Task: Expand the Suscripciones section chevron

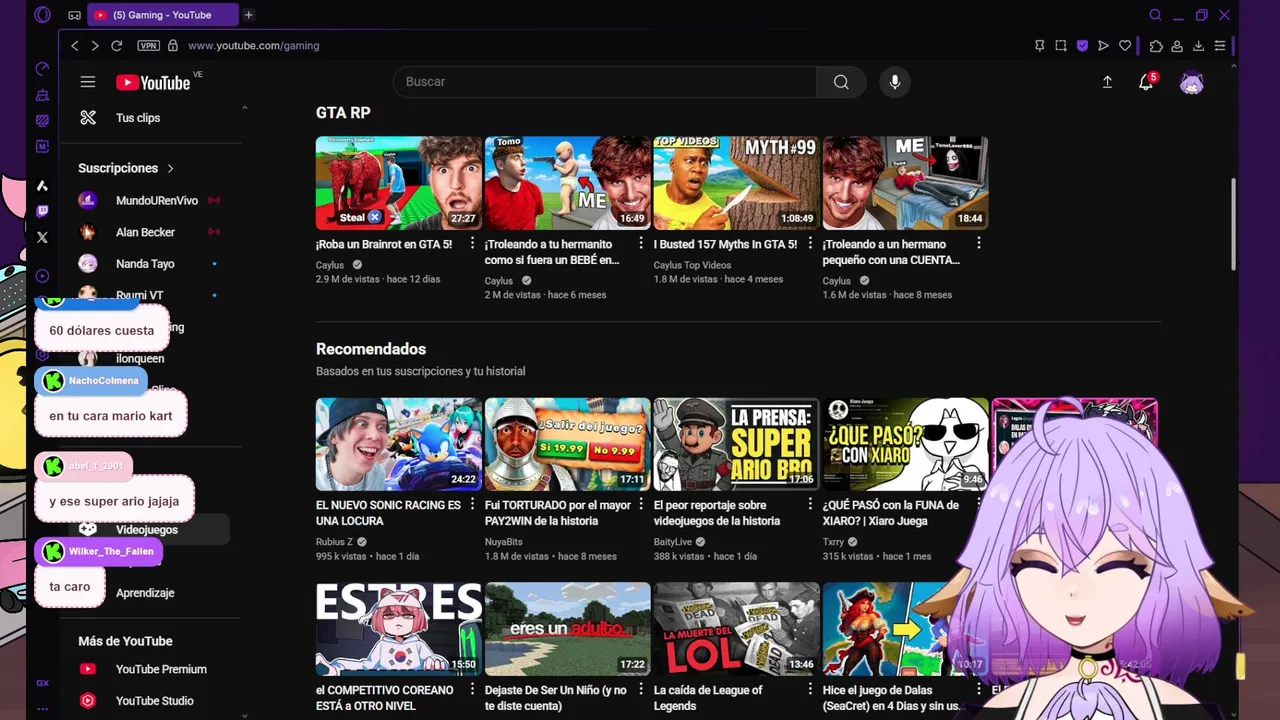Action: click(170, 168)
